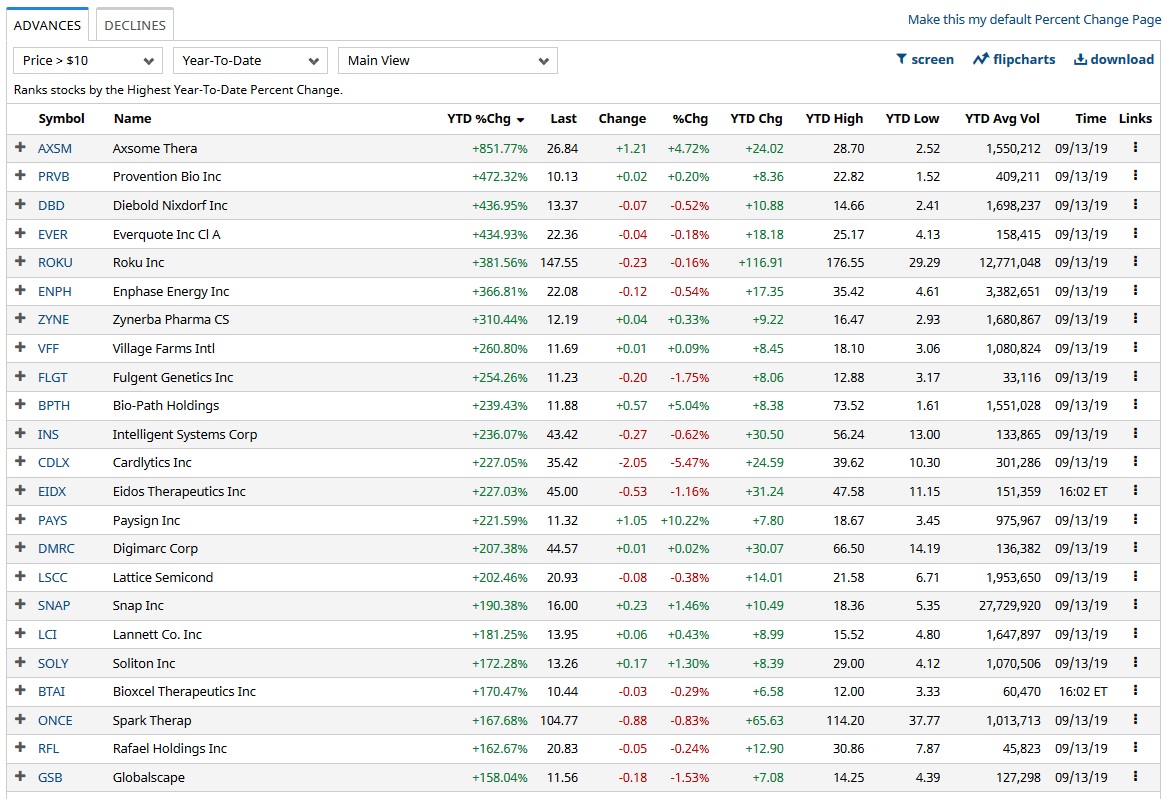Viewport: 1166px width, 799px height.
Task: Open the Links menu for AXSM row
Action: 1135,147
